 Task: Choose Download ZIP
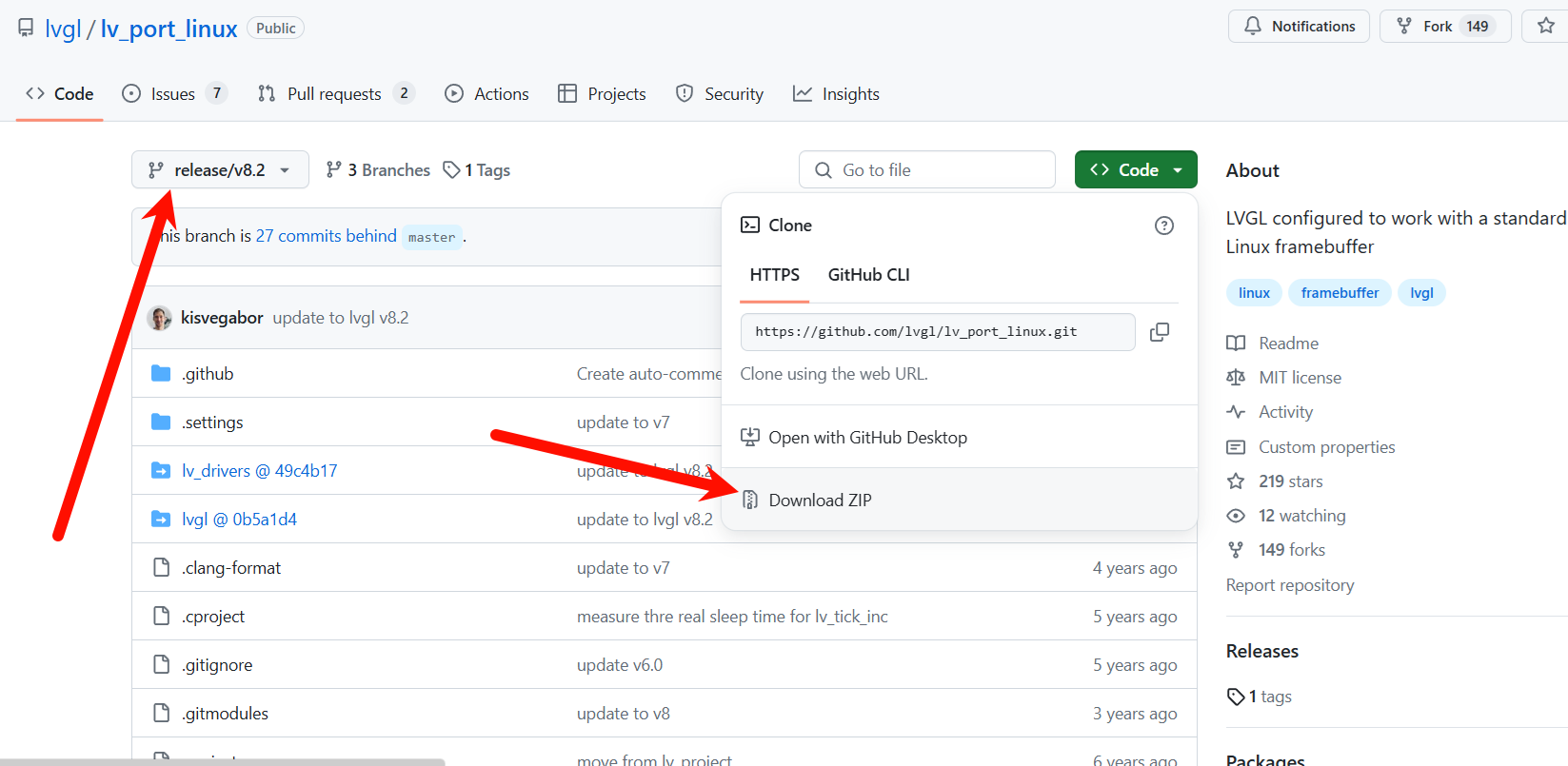click(960, 500)
